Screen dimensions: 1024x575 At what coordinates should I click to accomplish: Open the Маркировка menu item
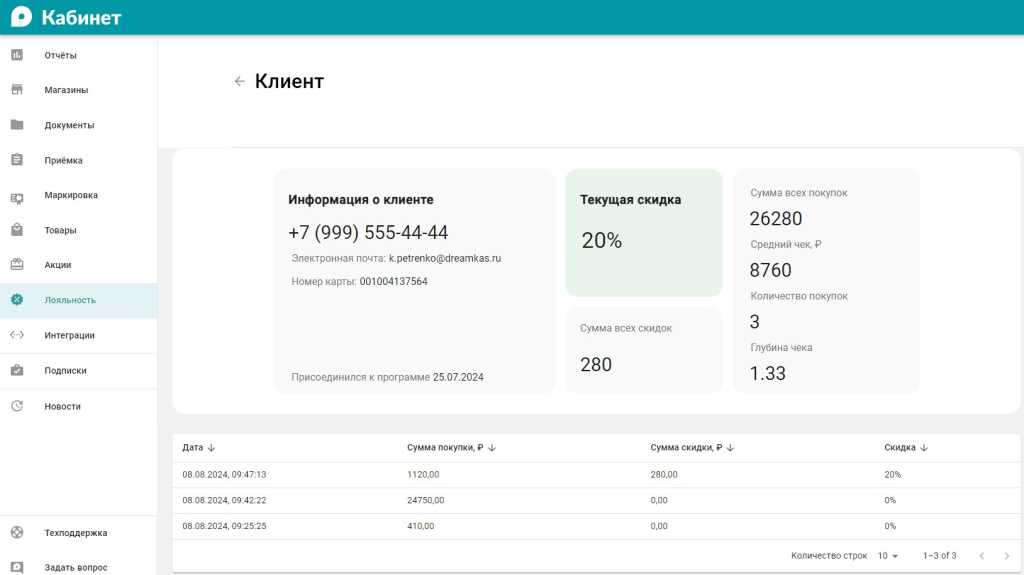pyautogui.click(x=78, y=195)
